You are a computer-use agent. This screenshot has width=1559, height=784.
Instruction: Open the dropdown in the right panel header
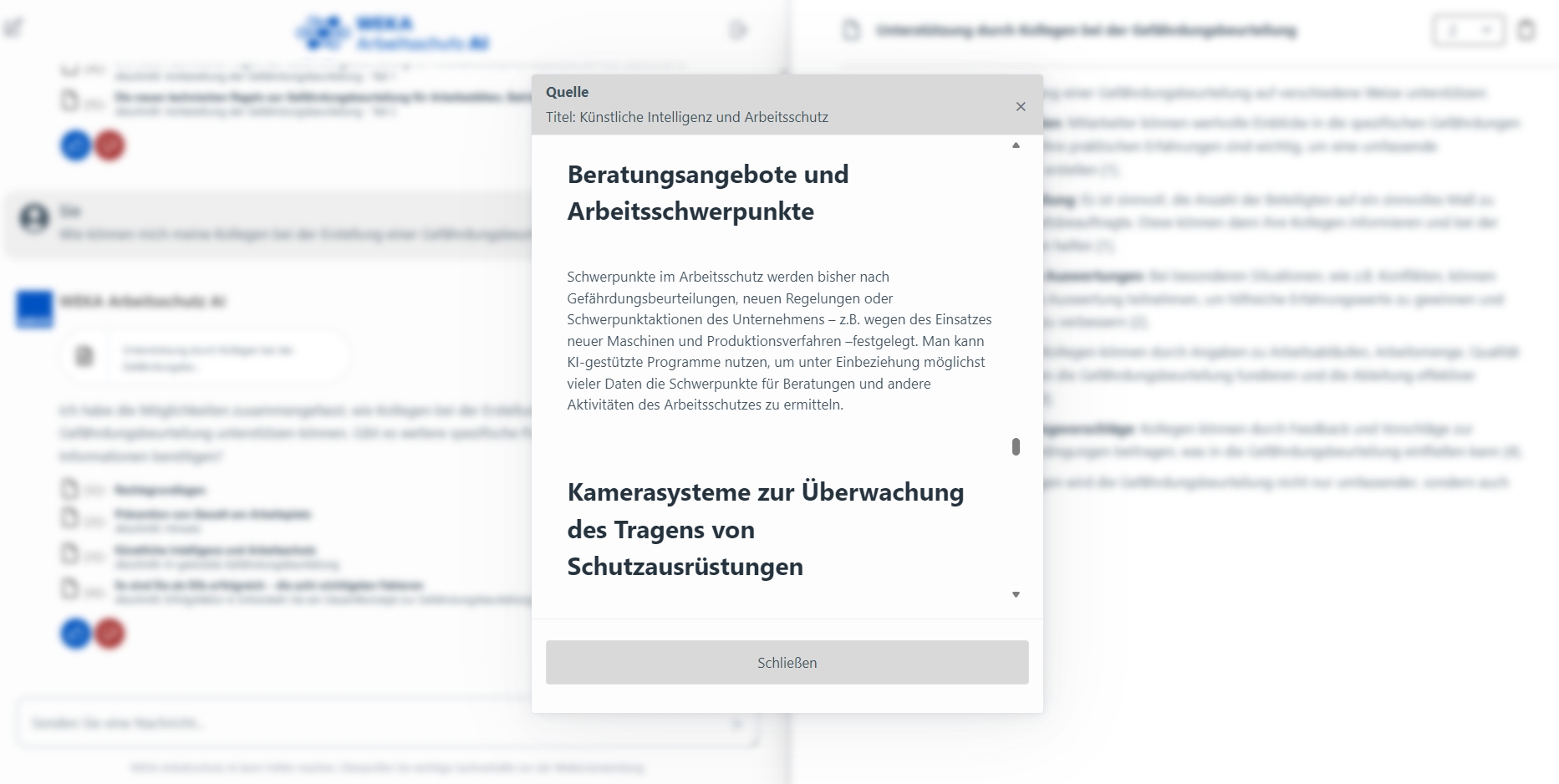(x=1469, y=31)
